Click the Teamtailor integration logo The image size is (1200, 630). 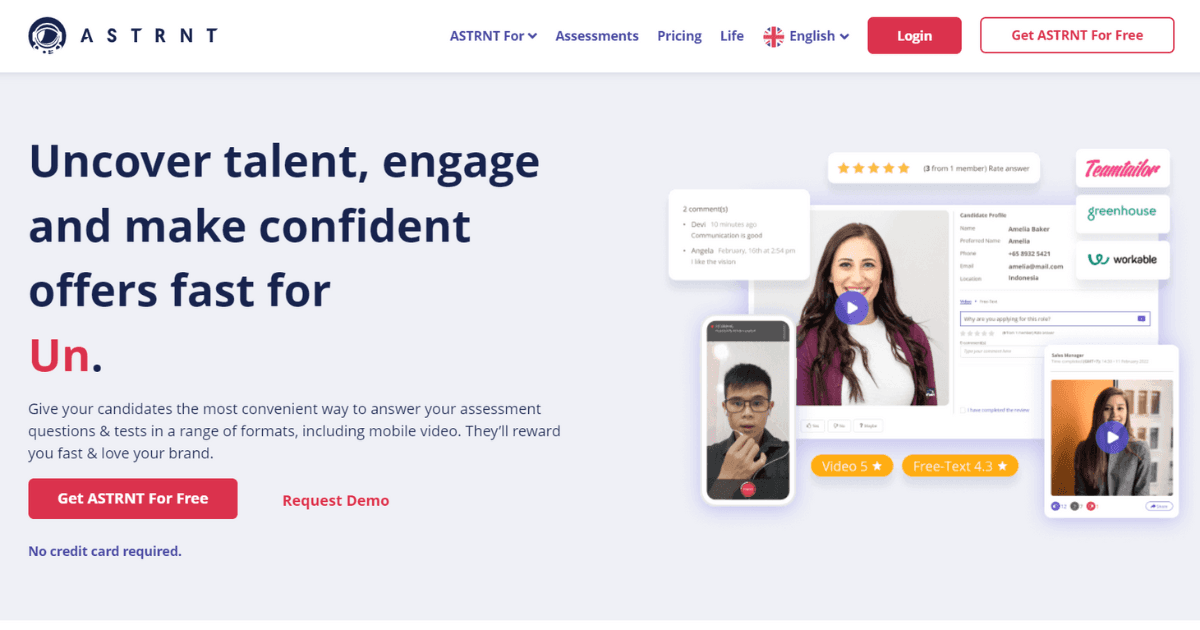(1122, 169)
